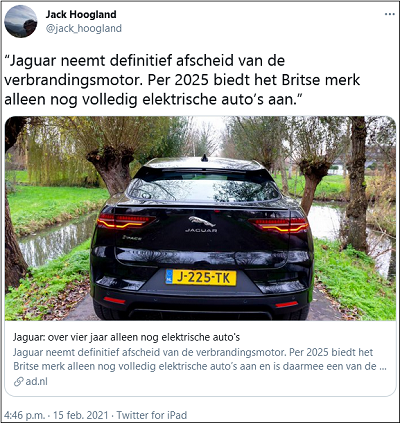Viewport: 400px width, 423px height.
Task: Click the right red tail light of the car
Action: point(280,225)
